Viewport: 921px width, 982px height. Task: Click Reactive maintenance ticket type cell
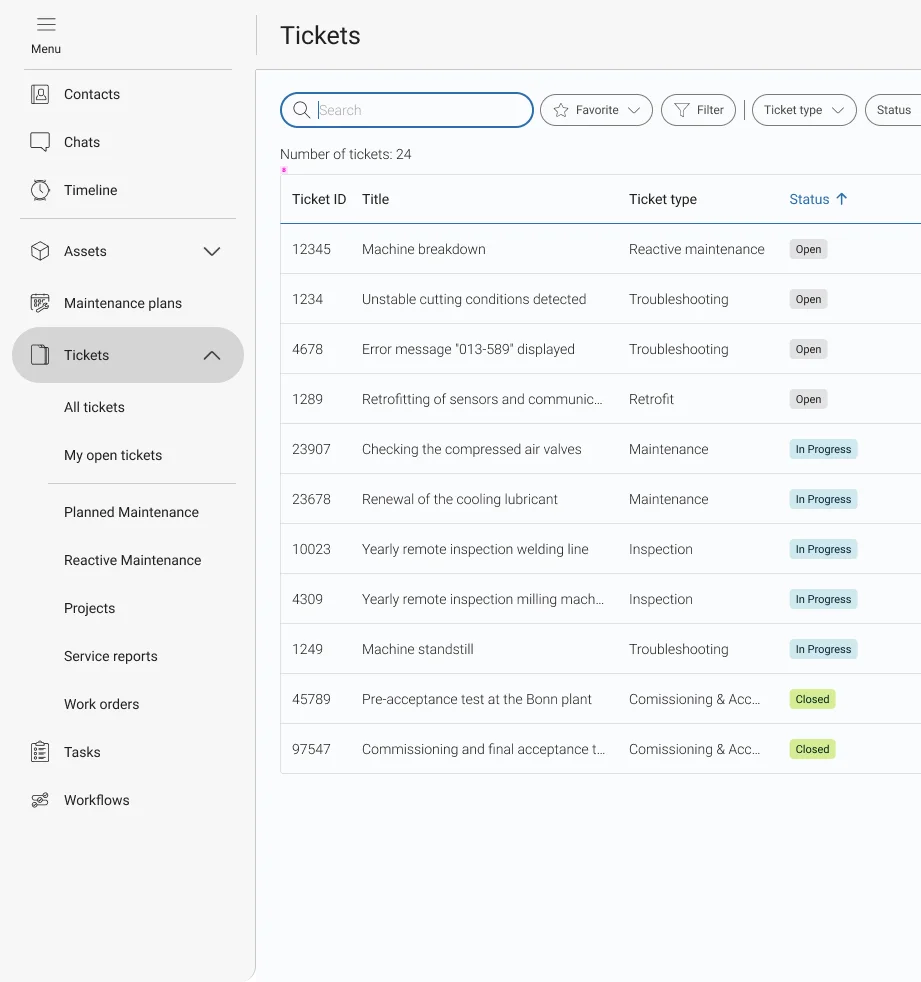[696, 249]
